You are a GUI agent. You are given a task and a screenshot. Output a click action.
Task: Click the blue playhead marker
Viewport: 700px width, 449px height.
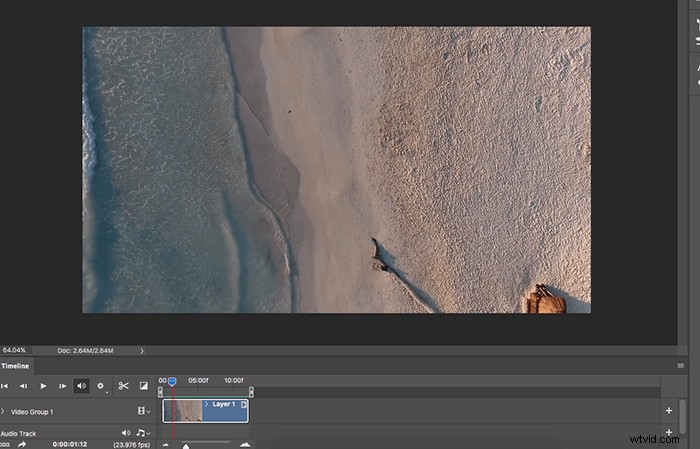[172, 381]
